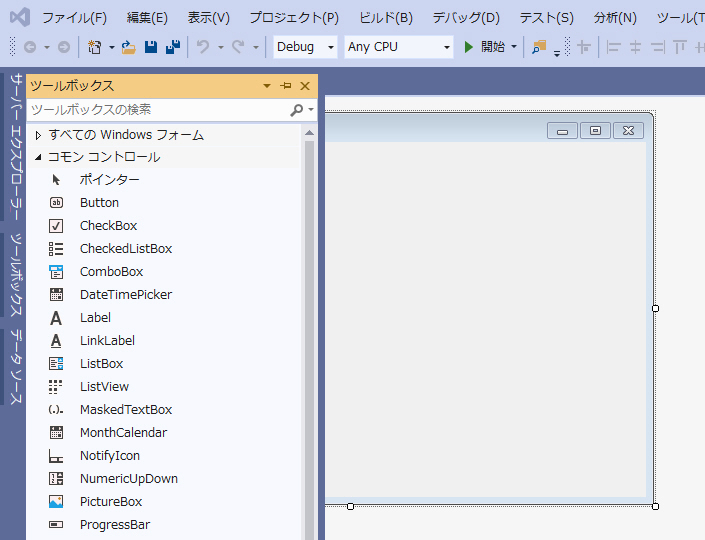Open the Any CPU platform dropdown
Image resolution: width=705 pixels, height=540 pixels.
[x=399, y=47]
